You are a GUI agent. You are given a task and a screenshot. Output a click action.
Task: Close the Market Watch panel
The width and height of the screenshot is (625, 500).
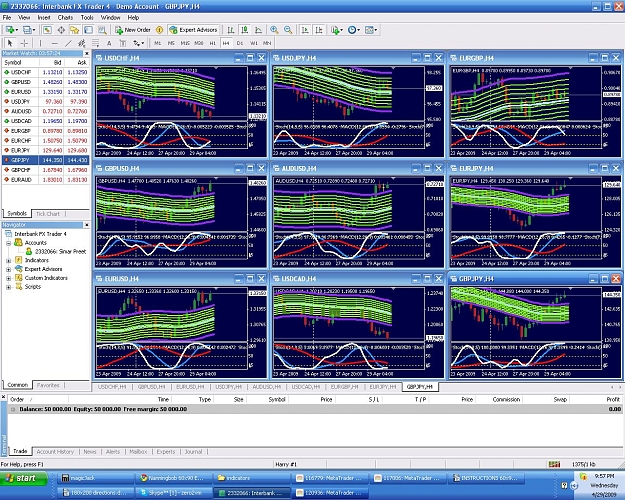[x=86, y=53]
